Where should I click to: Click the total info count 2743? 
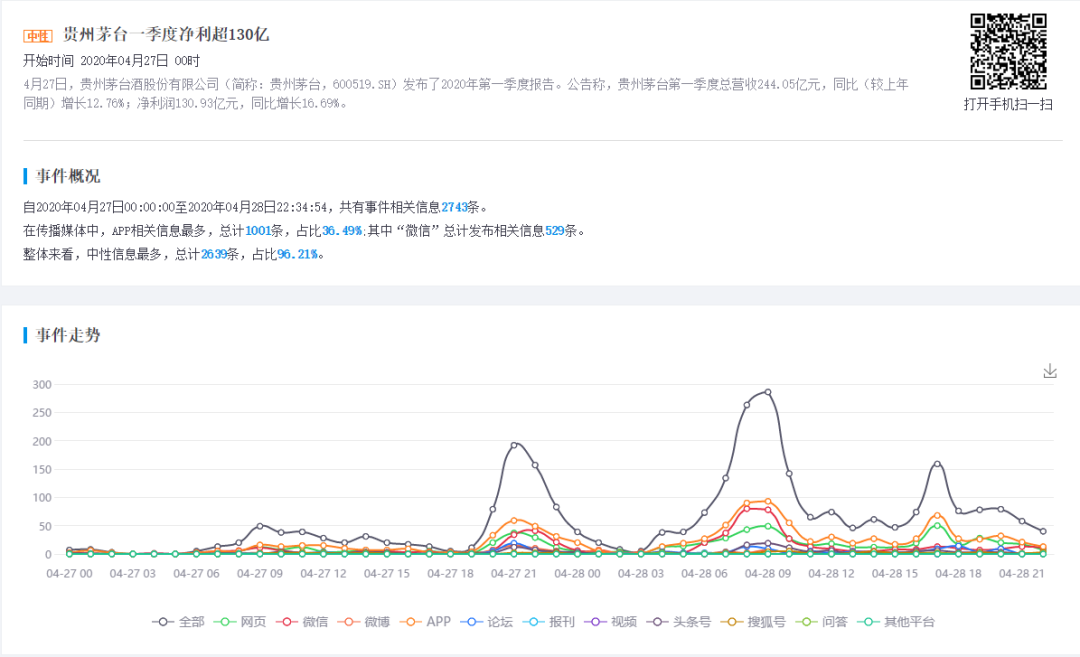click(455, 207)
